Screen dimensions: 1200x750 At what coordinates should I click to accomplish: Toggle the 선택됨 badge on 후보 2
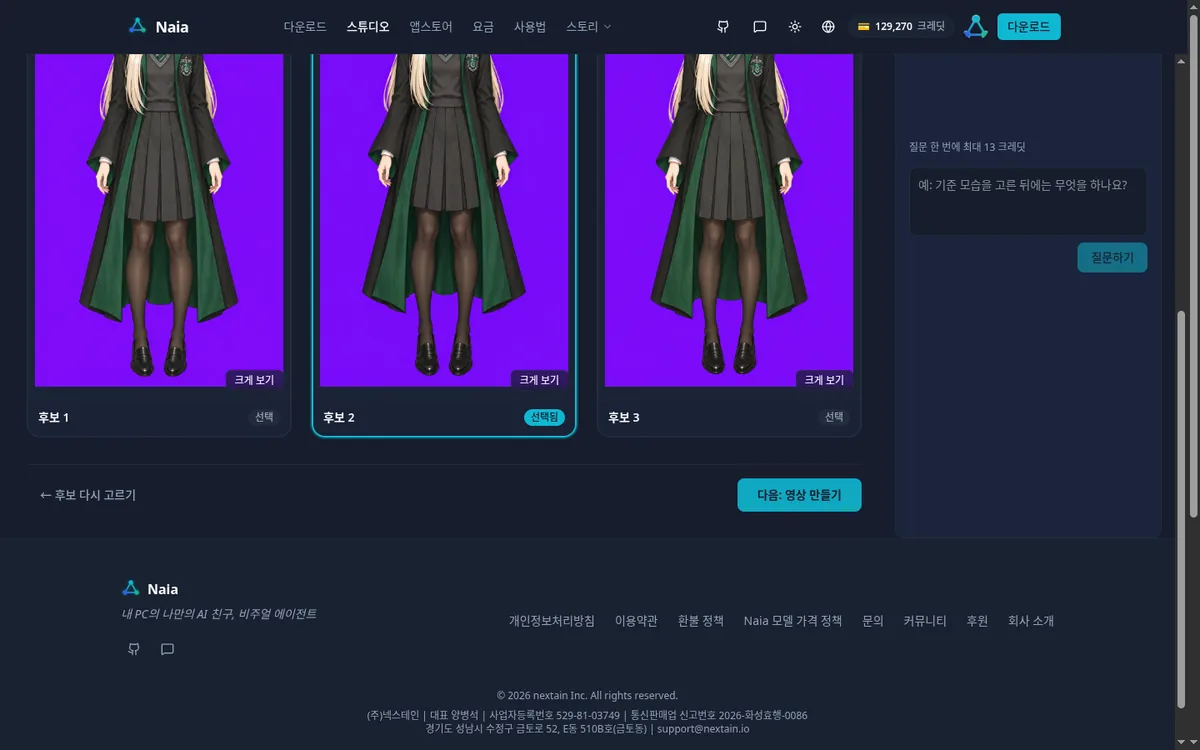click(x=544, y=417)
